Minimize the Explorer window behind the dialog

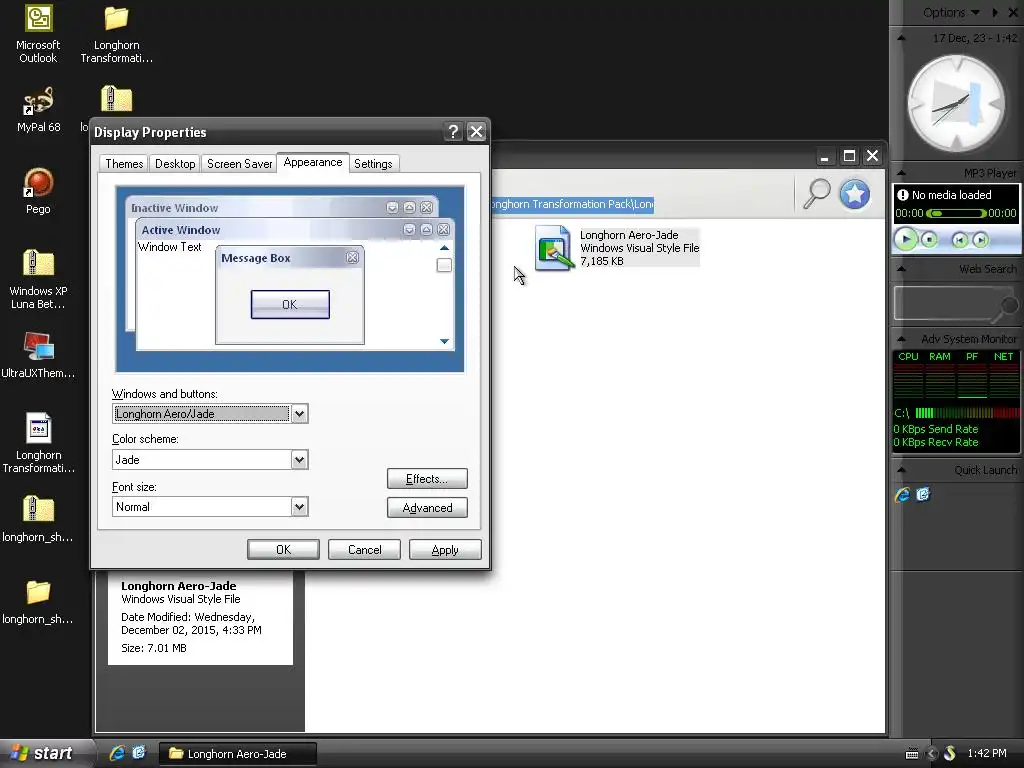click(824, 155)
